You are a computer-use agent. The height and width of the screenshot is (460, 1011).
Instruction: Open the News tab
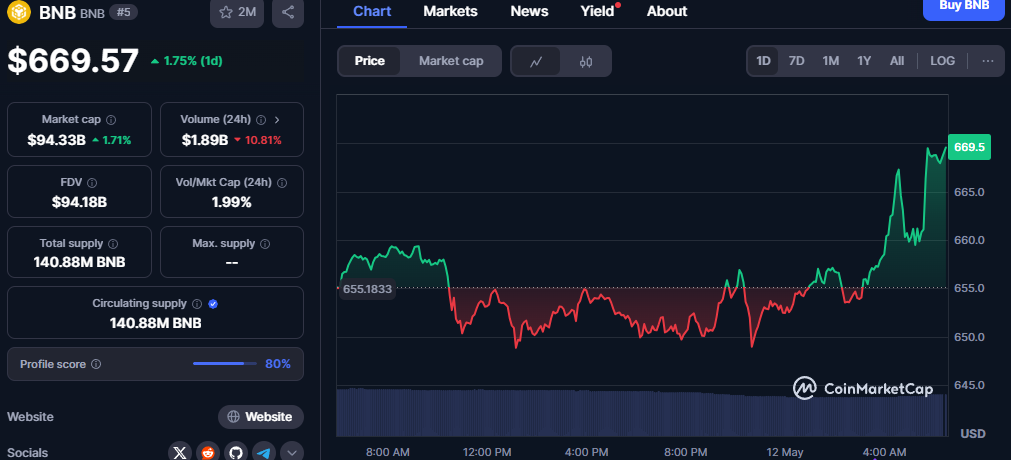(x=529, y=12)
